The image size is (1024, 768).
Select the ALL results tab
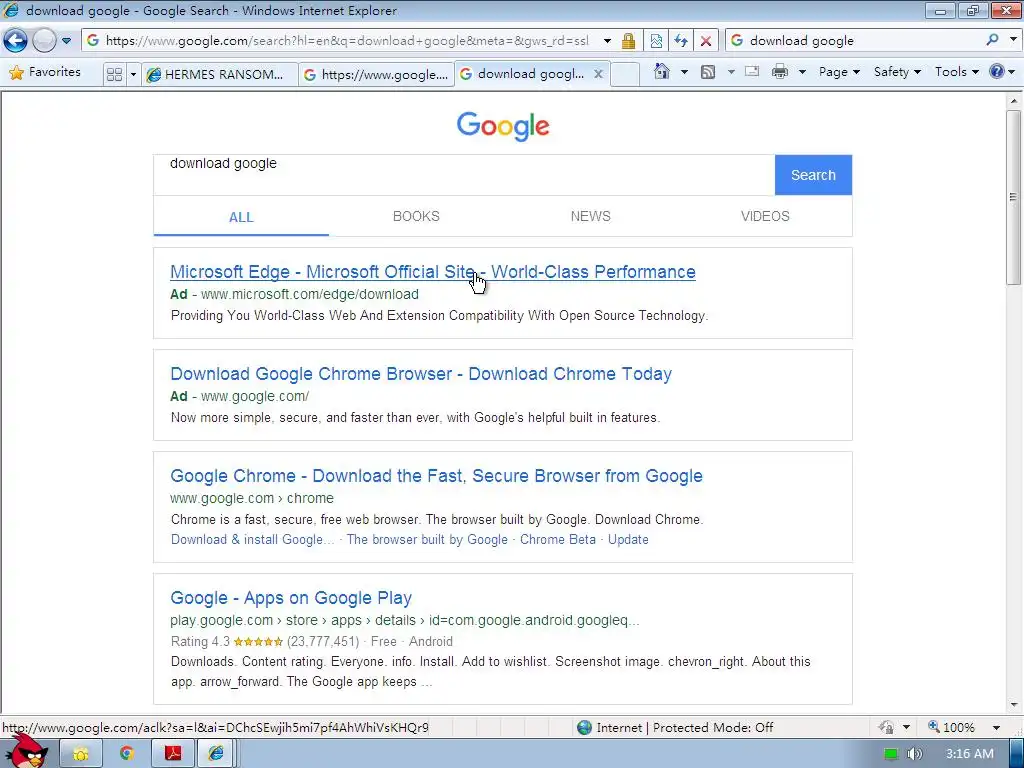(x=241, y=217)
